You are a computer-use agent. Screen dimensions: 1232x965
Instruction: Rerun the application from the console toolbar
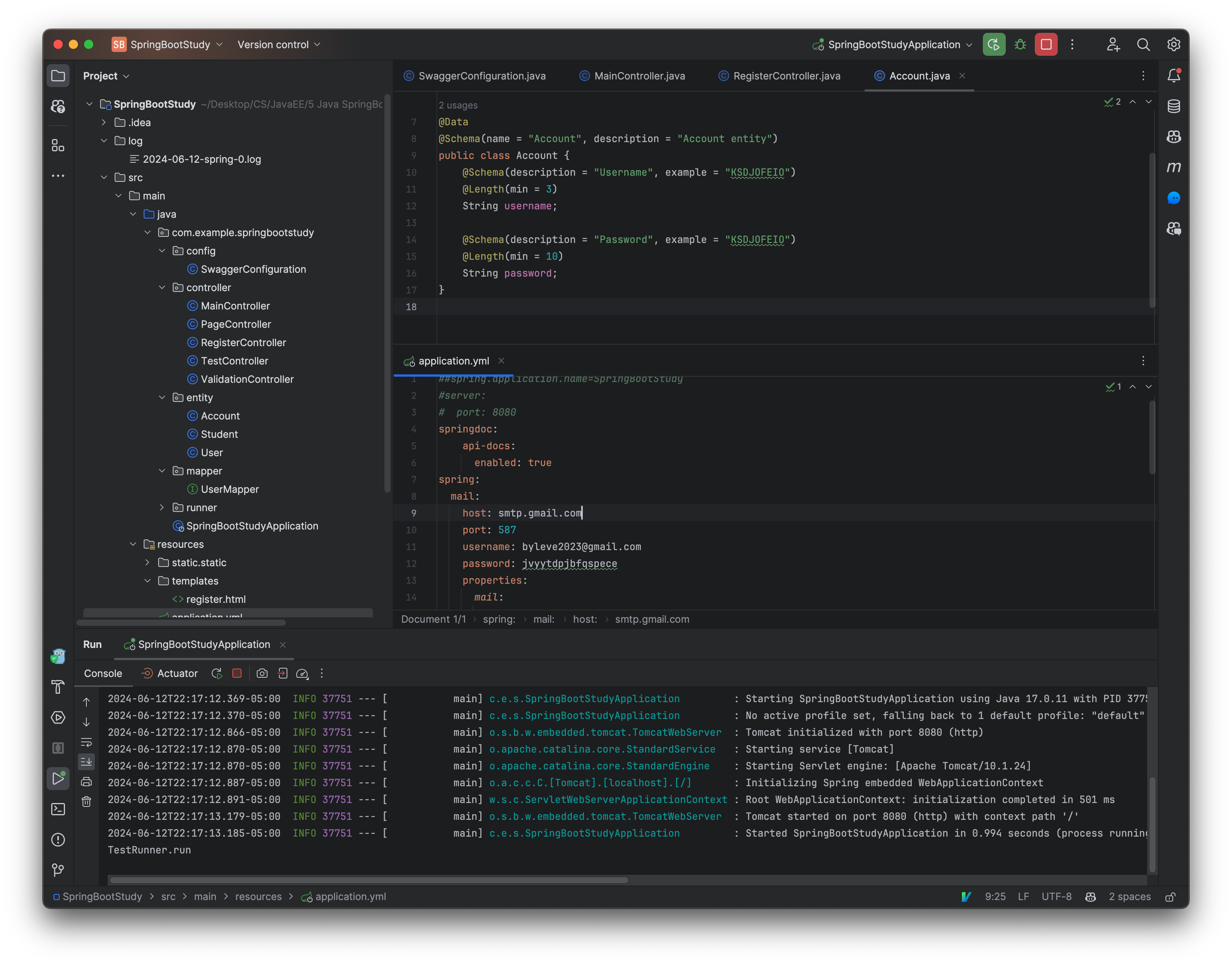tap(216, 673)
